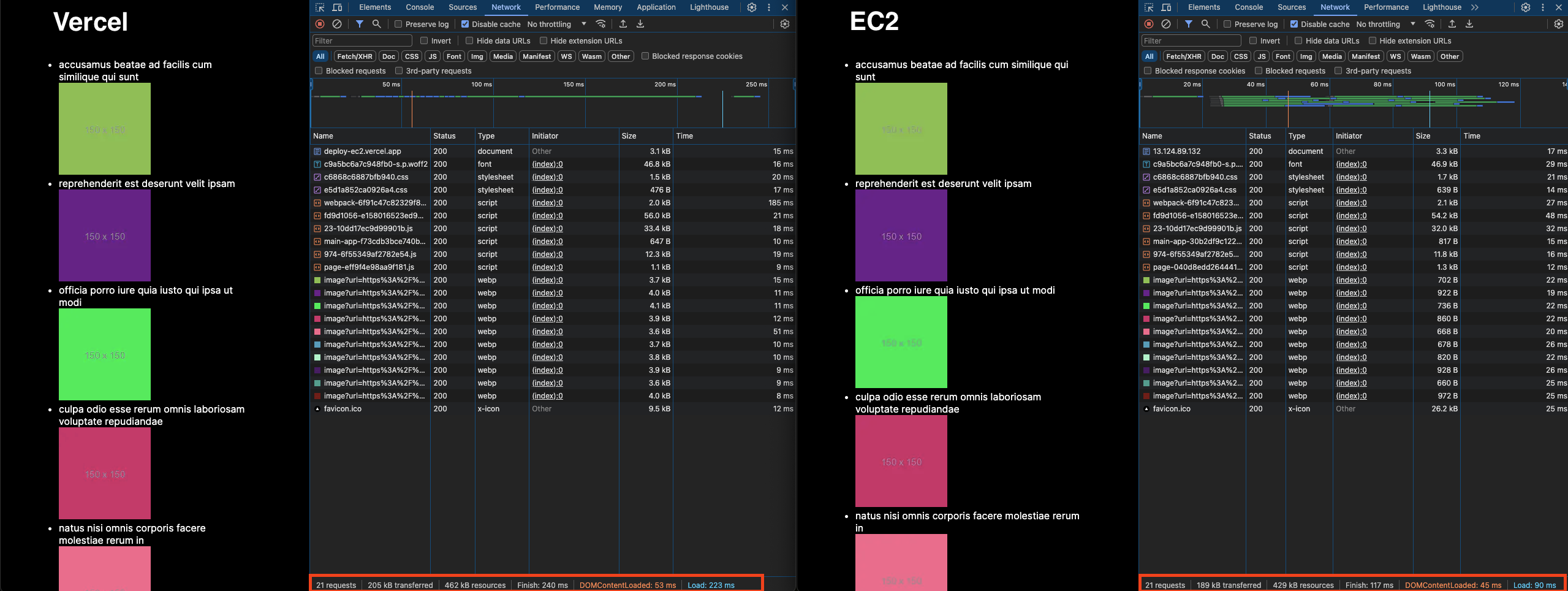The height and width of the screenshot is (591, 1568).
Task: Focus the Filter input in Vercel DevTools
Action: coord(362,41)
